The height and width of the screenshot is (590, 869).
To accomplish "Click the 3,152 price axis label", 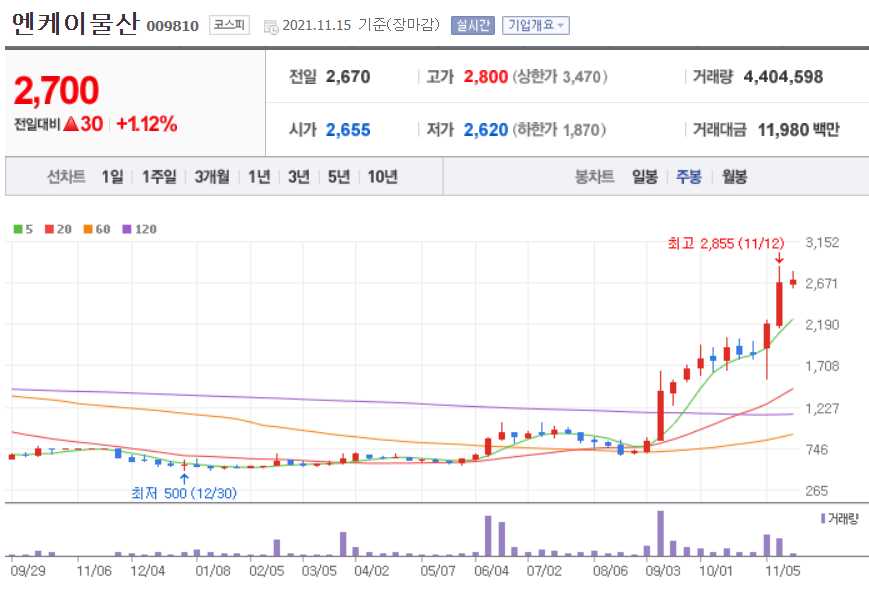I will 822,242.
